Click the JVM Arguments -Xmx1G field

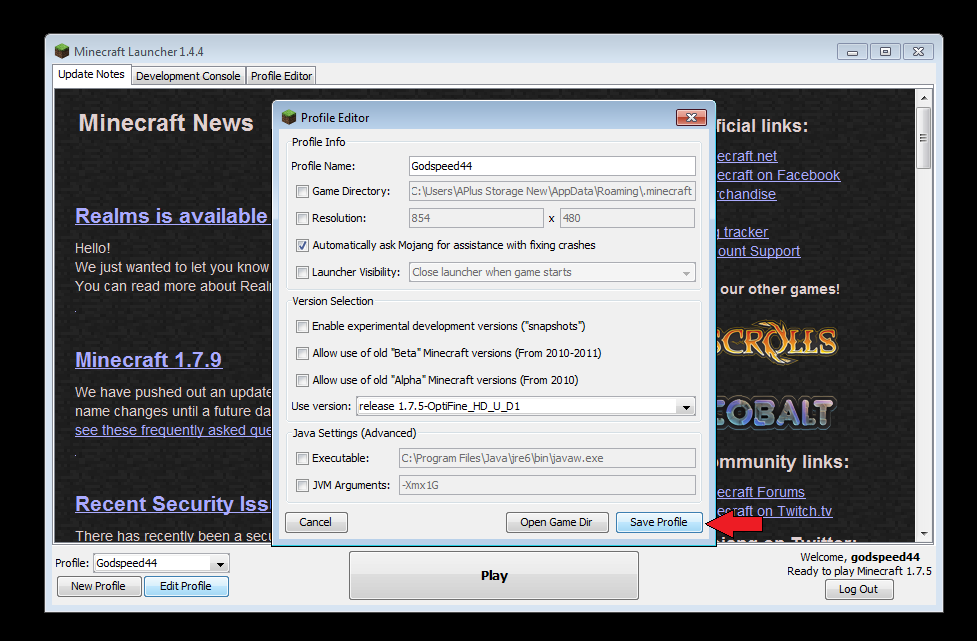[547, 485]
